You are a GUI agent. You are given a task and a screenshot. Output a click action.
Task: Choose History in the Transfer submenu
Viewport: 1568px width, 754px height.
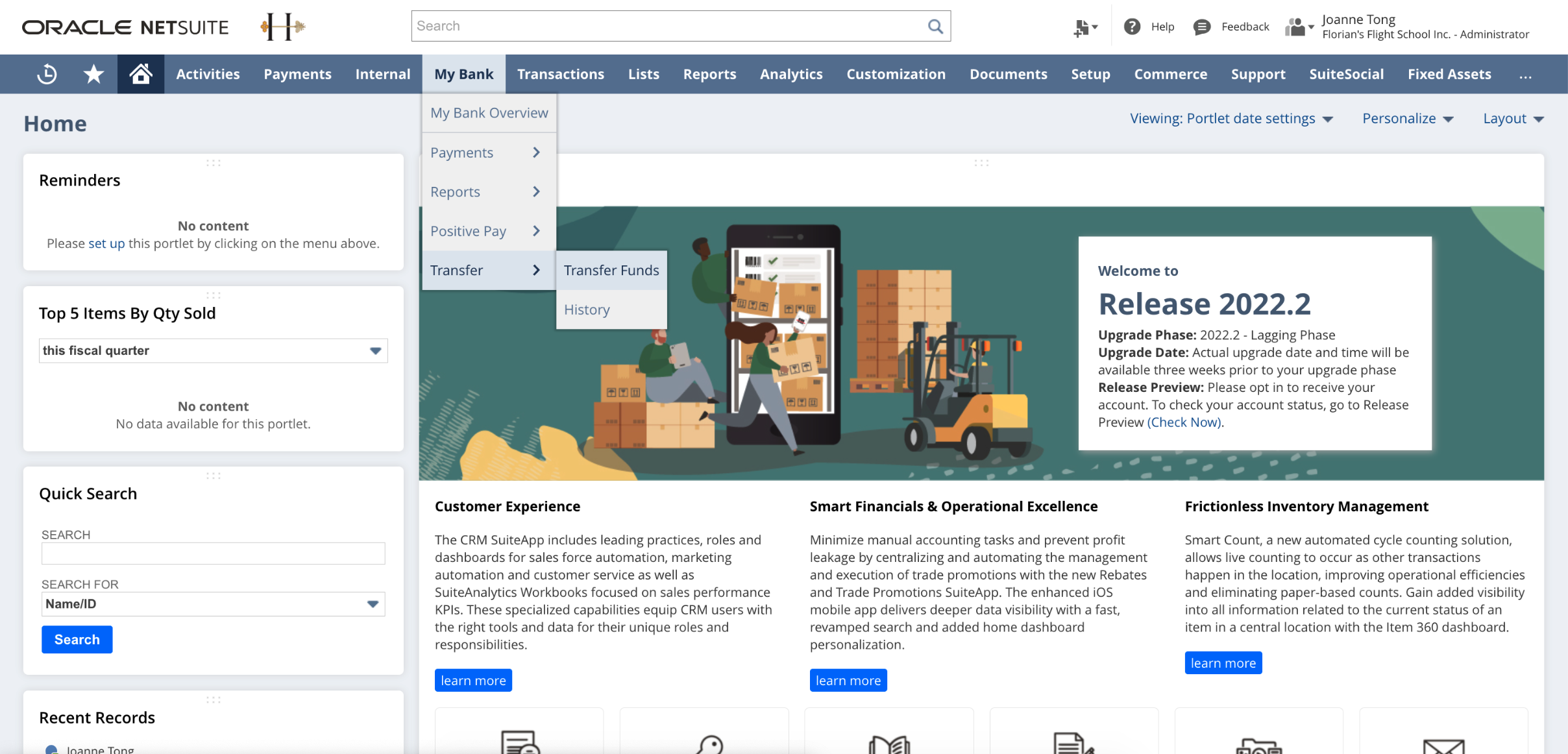coord(587,310)
